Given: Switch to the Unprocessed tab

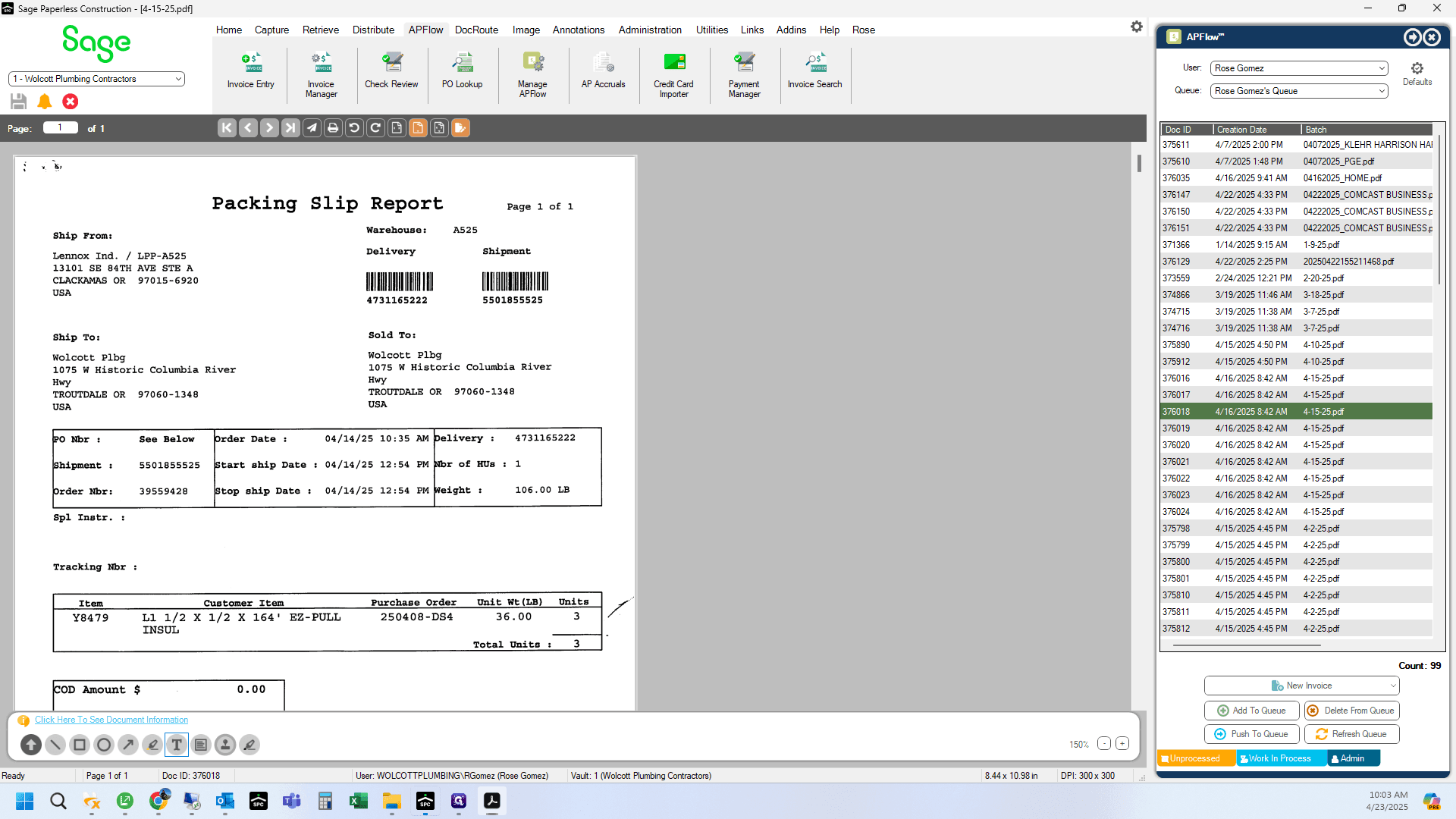Looking at the screenshot, I should pos(1196,759).
